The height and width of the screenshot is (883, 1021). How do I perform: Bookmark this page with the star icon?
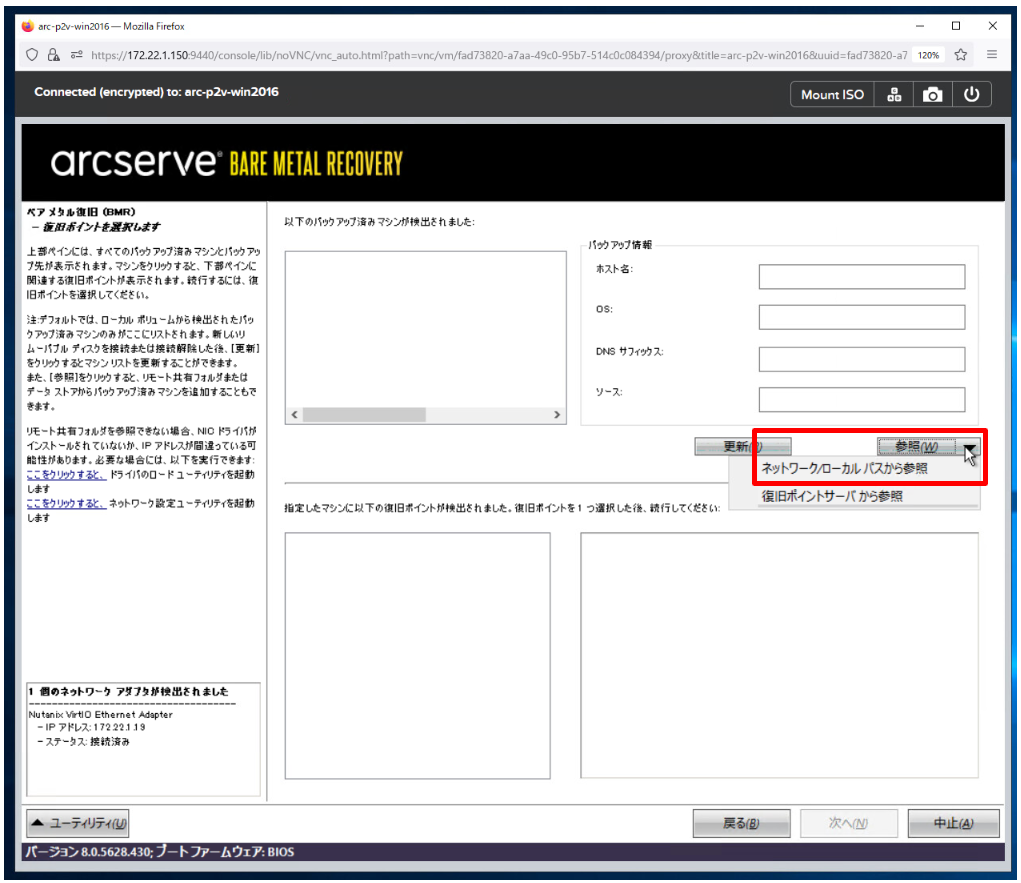pos(960,55)
